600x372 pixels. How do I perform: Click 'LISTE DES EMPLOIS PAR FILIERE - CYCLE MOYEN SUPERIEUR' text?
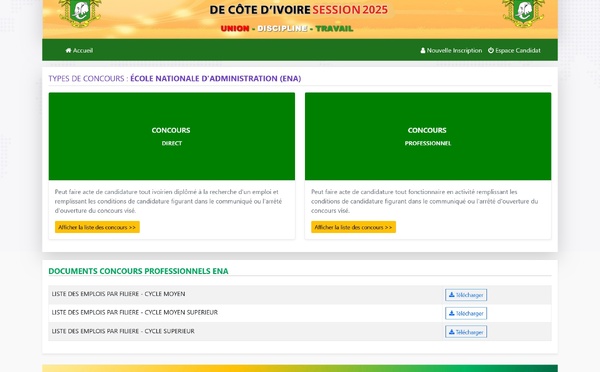(135, 312)
